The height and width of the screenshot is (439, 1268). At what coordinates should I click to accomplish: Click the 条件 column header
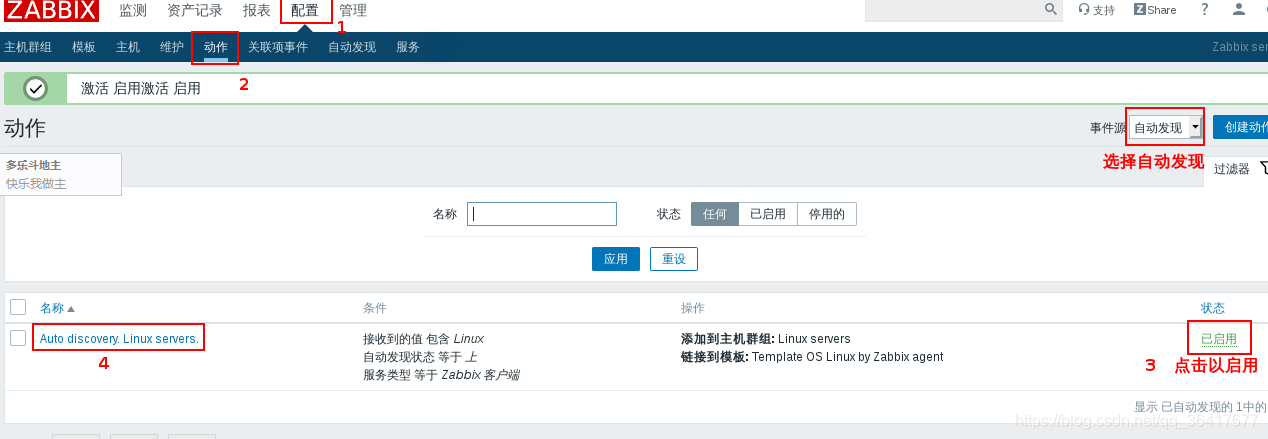pos(375,308)
